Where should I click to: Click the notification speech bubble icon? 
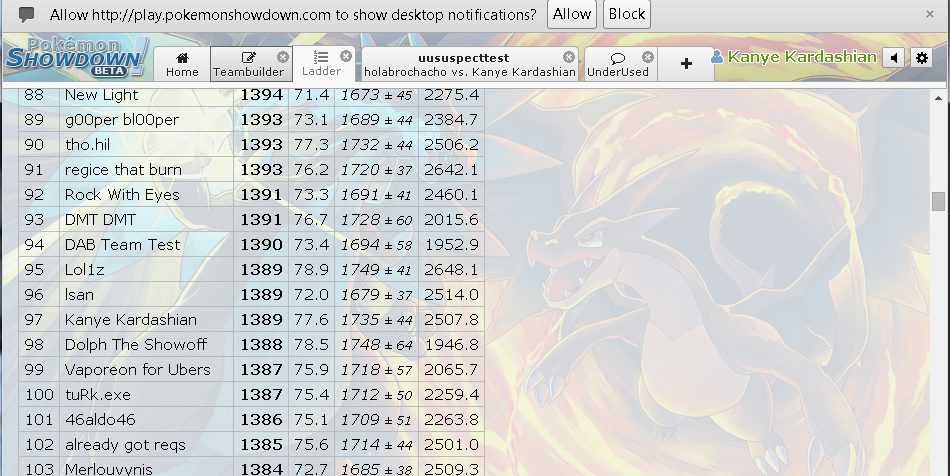26,15
